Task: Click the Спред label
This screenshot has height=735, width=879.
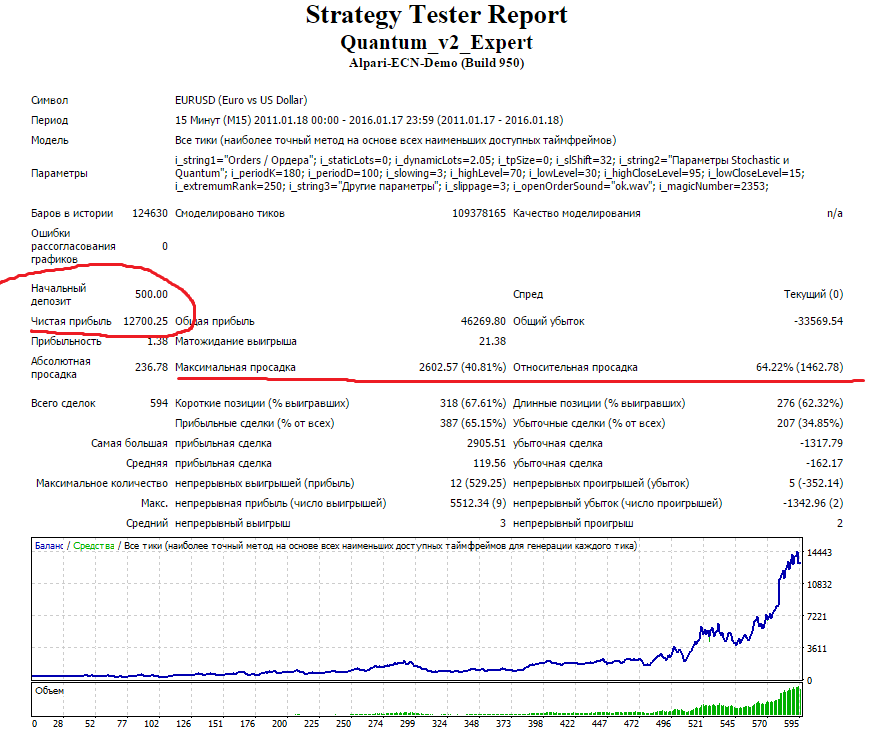Action: [x=528, y=294]
